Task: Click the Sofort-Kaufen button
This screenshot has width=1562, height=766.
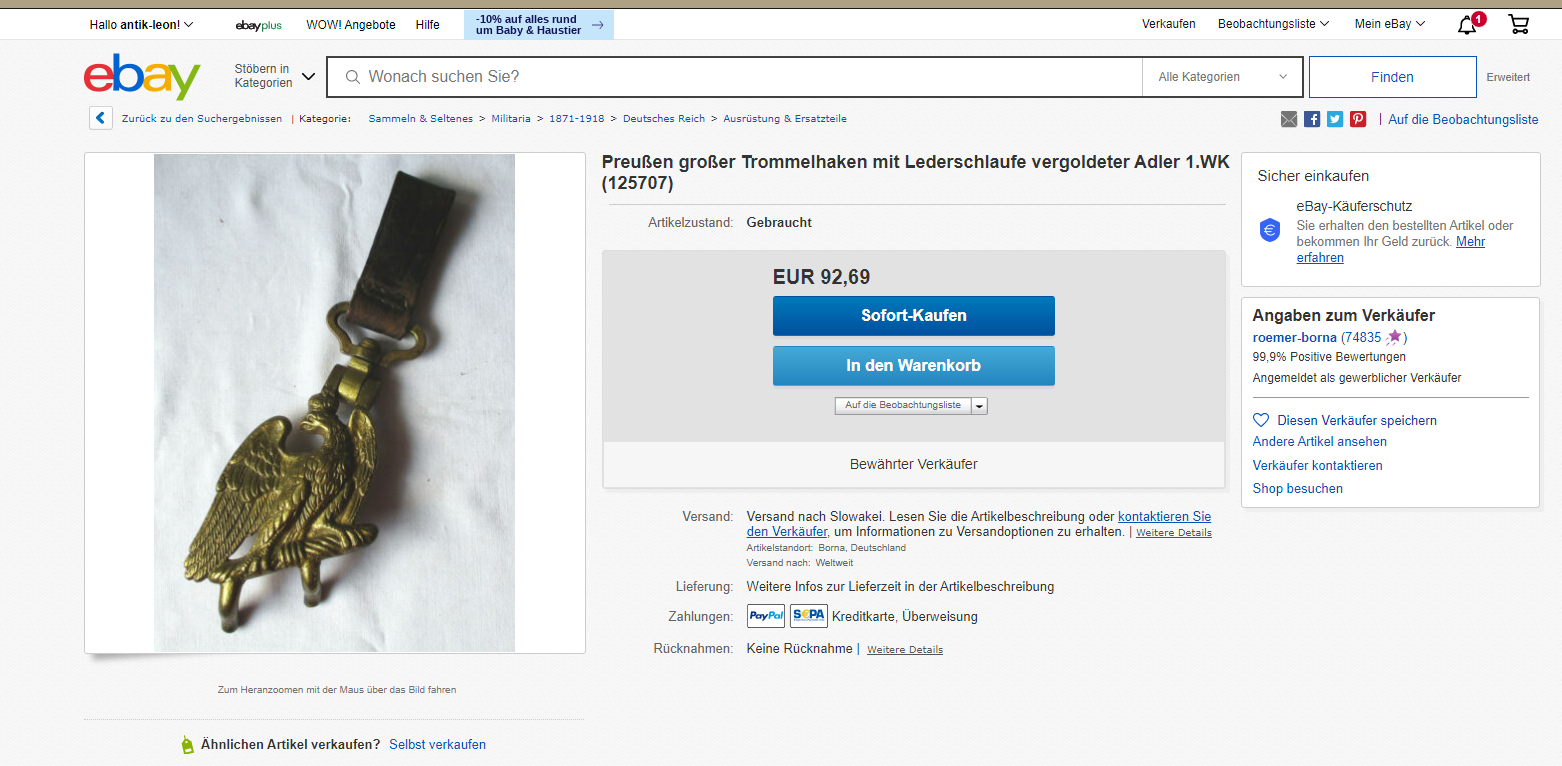Action: pos(914,316)
